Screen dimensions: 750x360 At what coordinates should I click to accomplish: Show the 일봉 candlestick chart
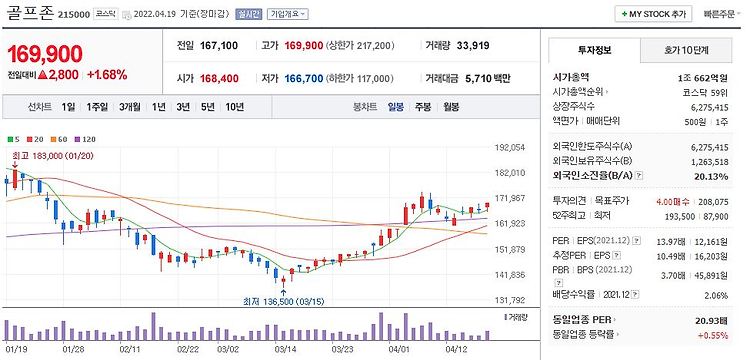[396, 107]
